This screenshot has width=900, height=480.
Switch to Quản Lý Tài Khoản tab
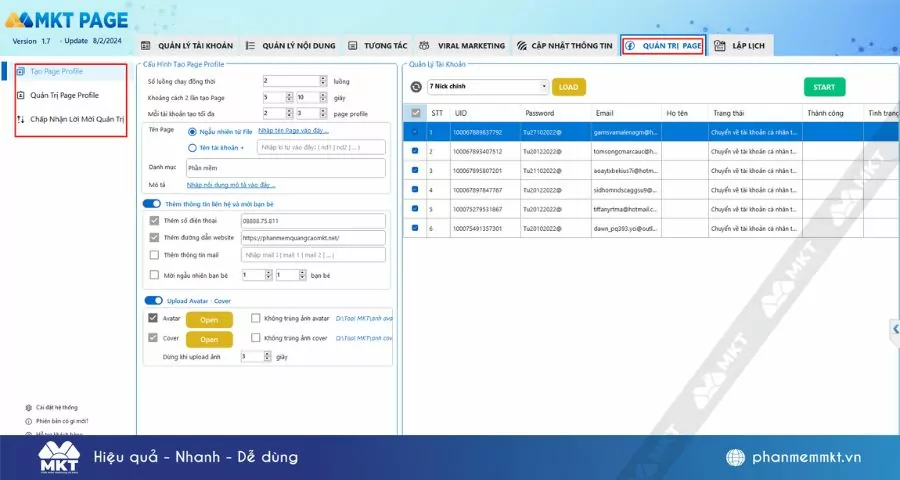point(188,45)
